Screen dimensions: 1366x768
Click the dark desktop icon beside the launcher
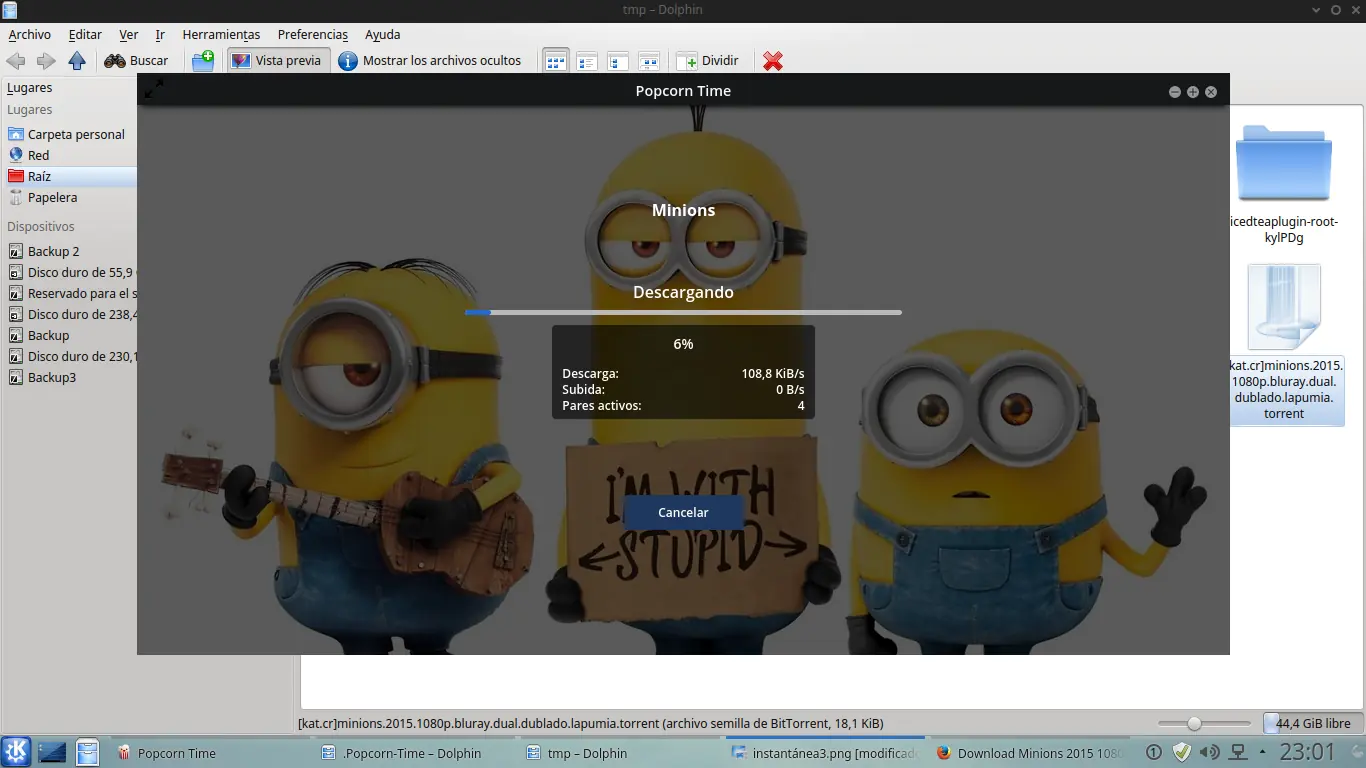click(x=52, y=752)
